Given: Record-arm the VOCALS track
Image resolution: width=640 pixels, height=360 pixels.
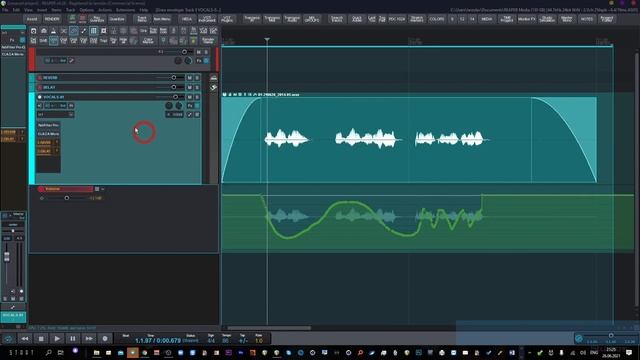Looking at the screenshot, I should point(40,97).
